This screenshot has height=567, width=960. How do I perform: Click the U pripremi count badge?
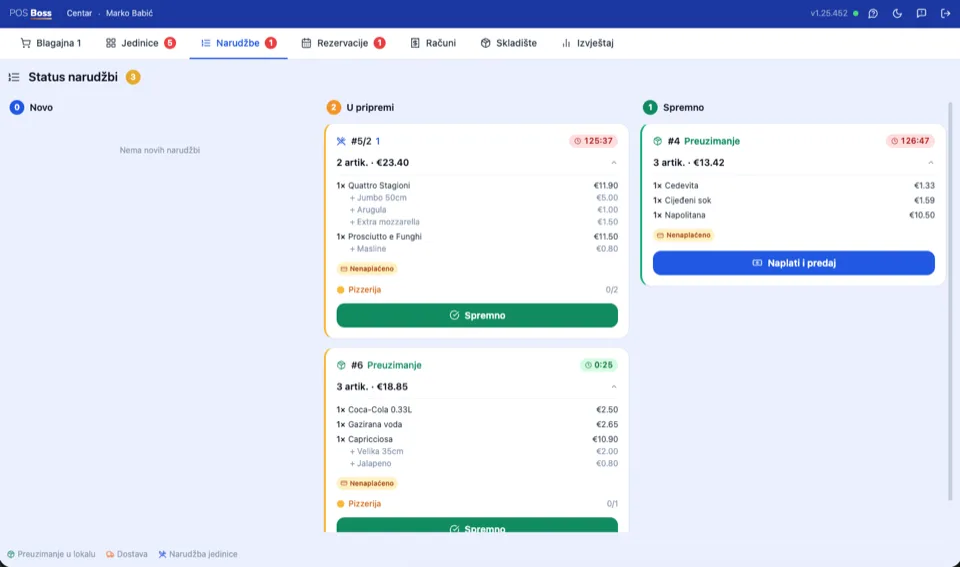click(x=333, y=107)
